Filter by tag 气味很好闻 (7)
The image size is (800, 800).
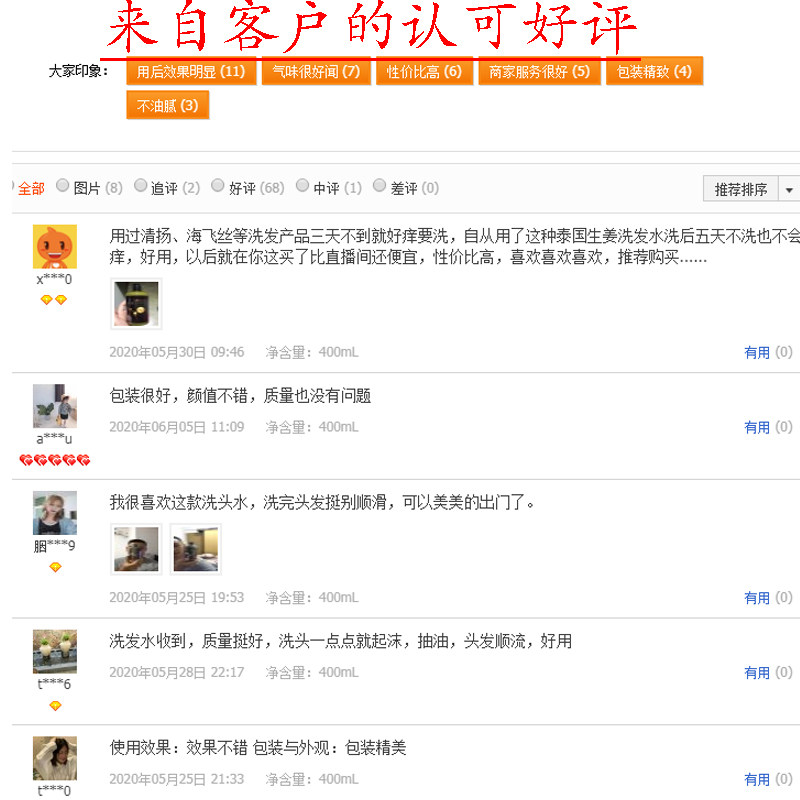316,71
